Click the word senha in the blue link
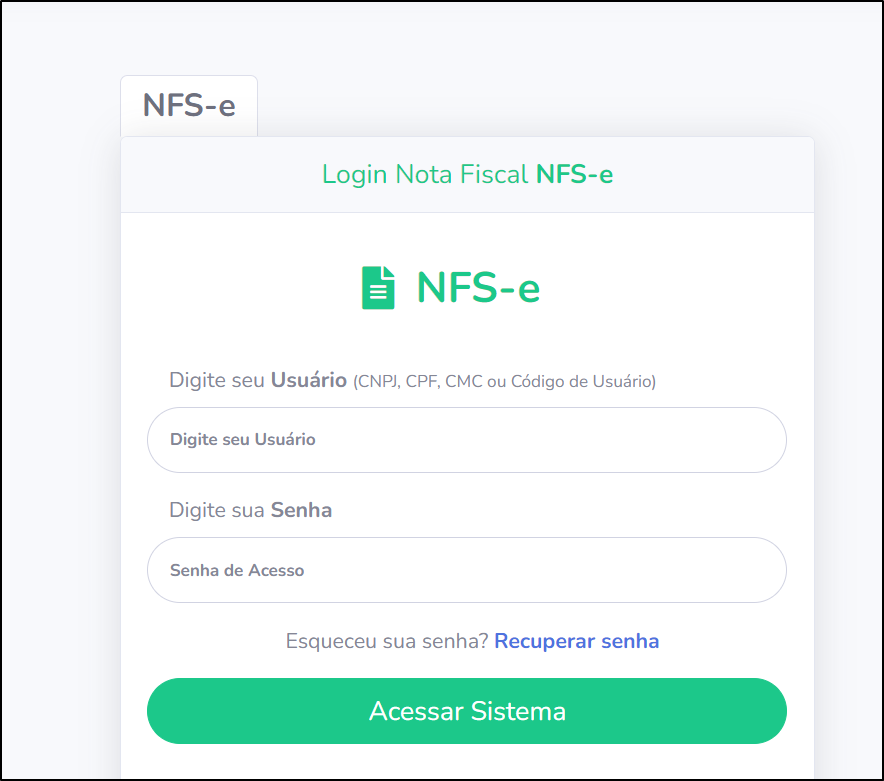Image resolution: width=884 pixels, height=781 pixels. click(630, 642)
